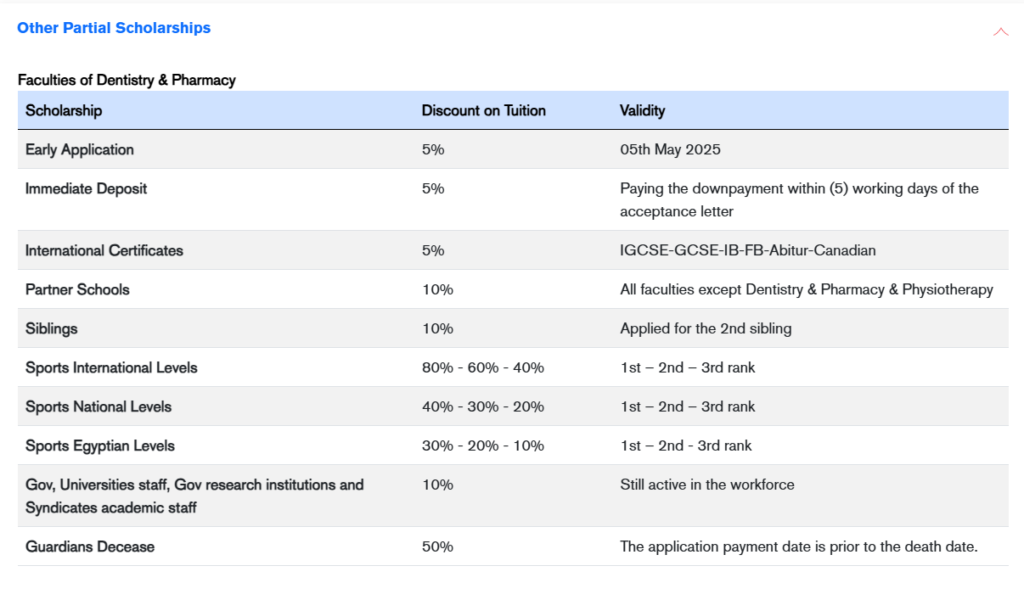Select the Guardians Decease scholarship row
Screen dimensions: 1024x594
pos(90,547)
